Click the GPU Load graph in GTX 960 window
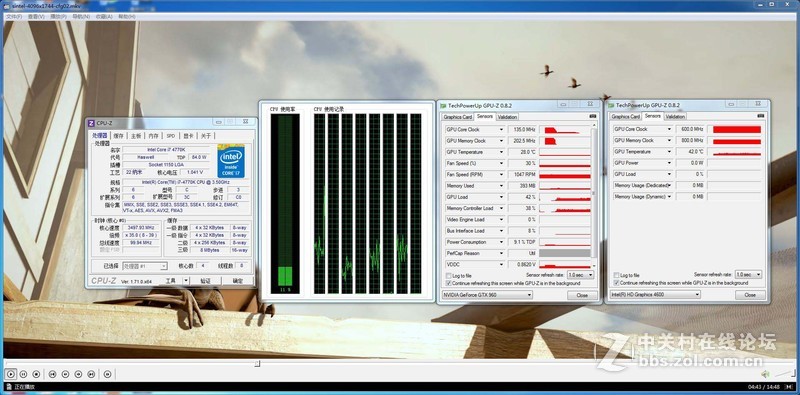 [565, 197]
